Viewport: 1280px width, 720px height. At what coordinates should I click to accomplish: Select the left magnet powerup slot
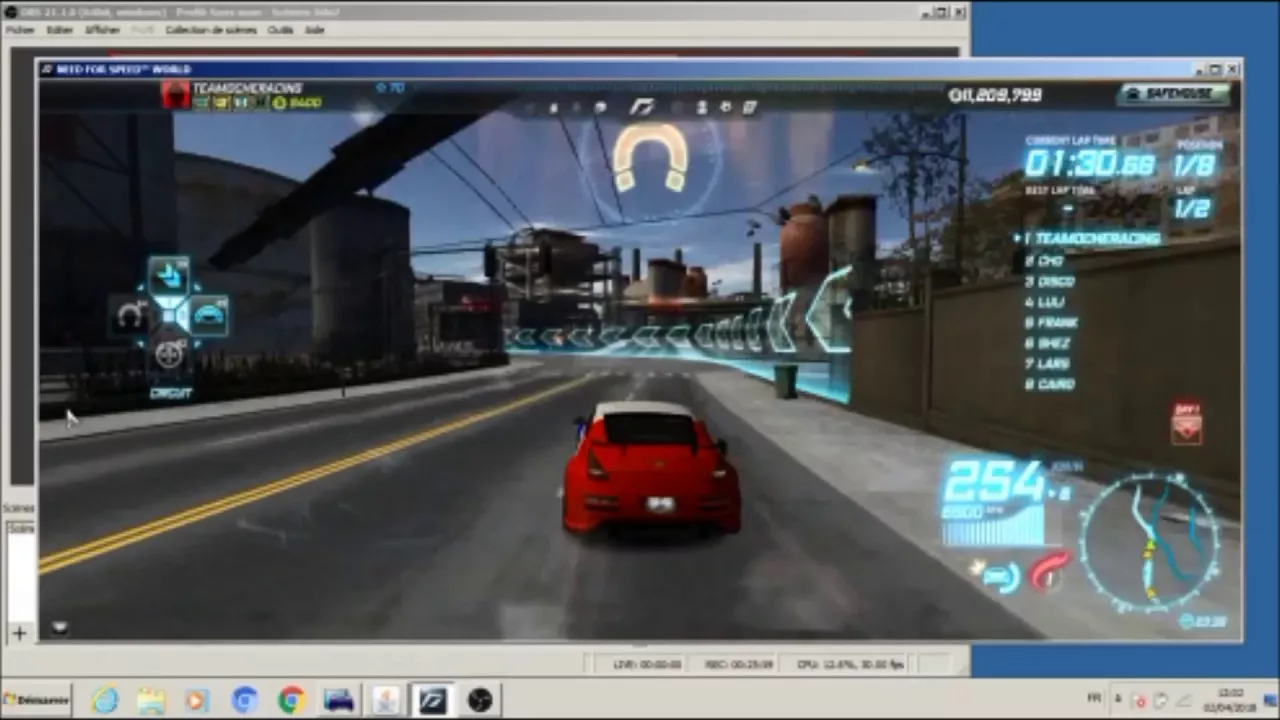(x=130, y=316)
